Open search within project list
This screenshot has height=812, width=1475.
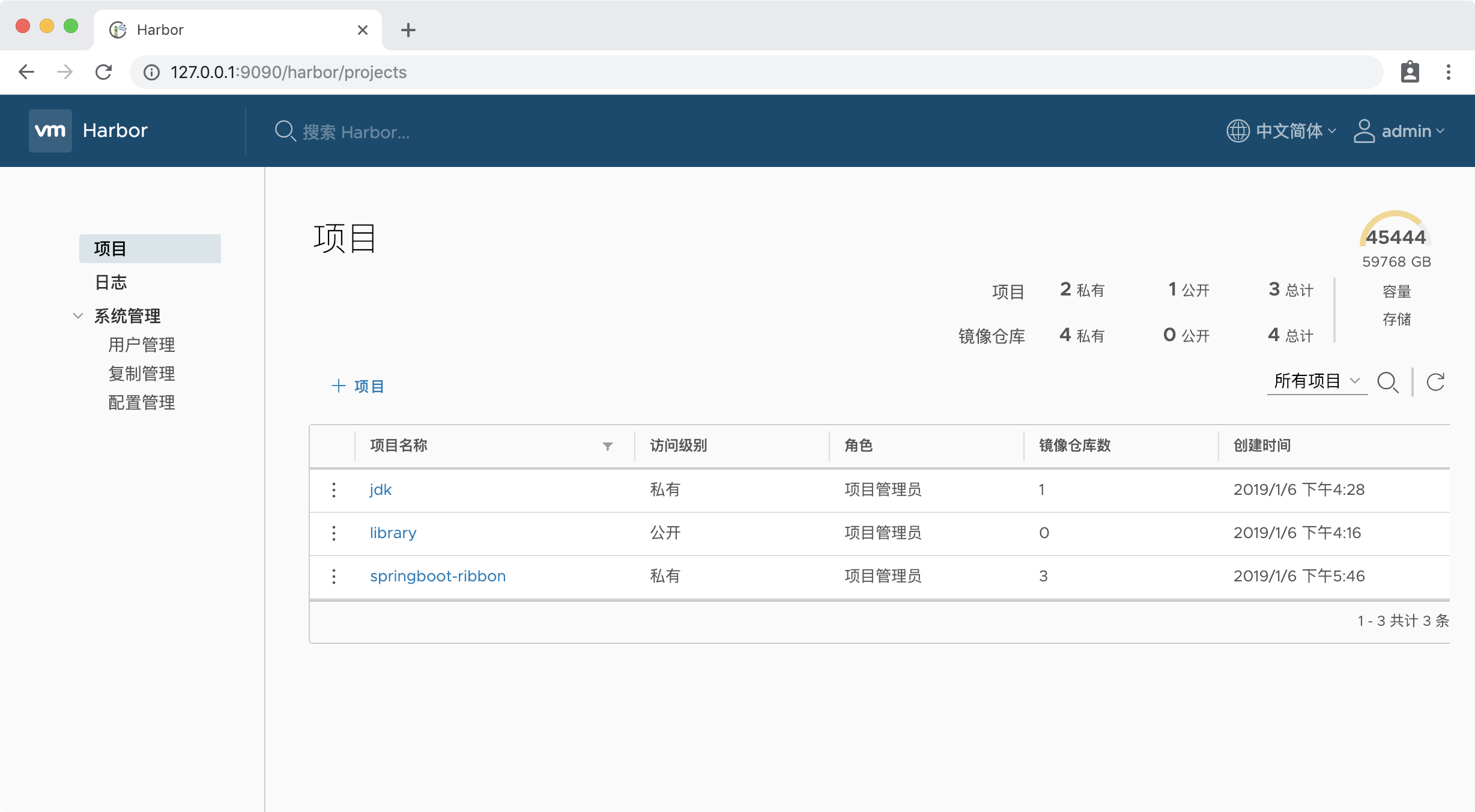click(x=1389, y=382)
